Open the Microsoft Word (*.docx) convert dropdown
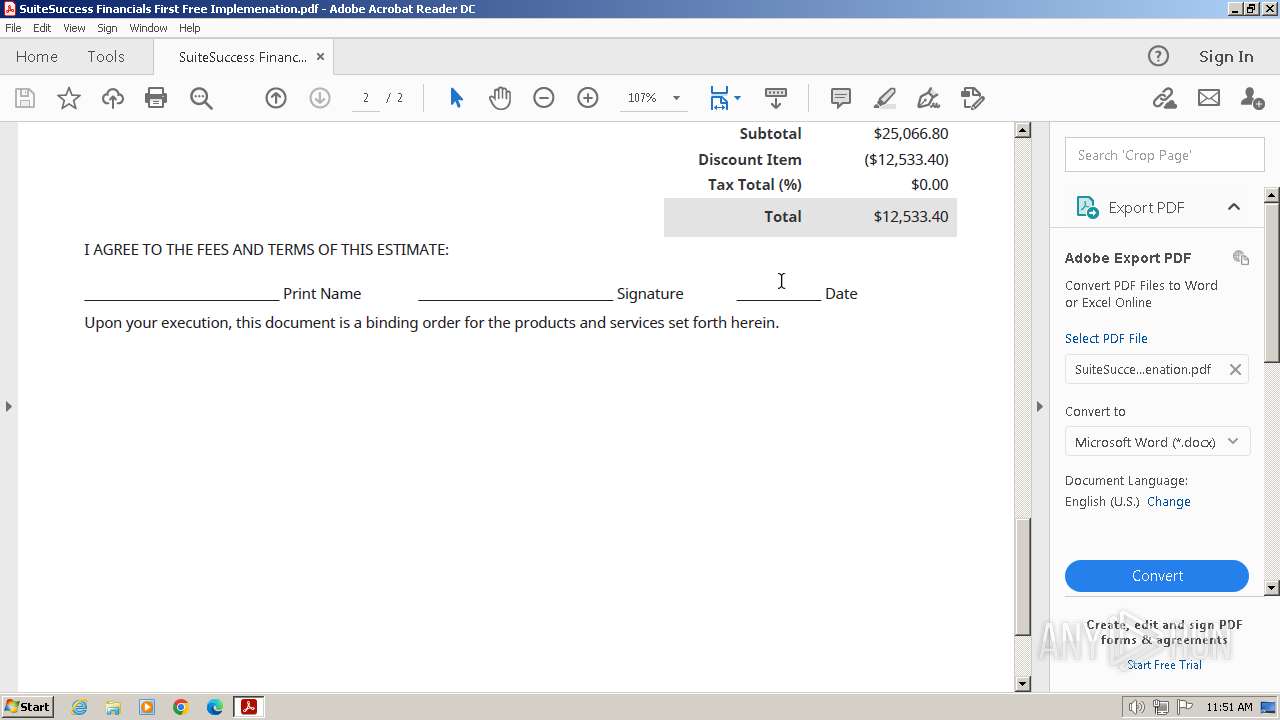 [x=1157, y=442]
